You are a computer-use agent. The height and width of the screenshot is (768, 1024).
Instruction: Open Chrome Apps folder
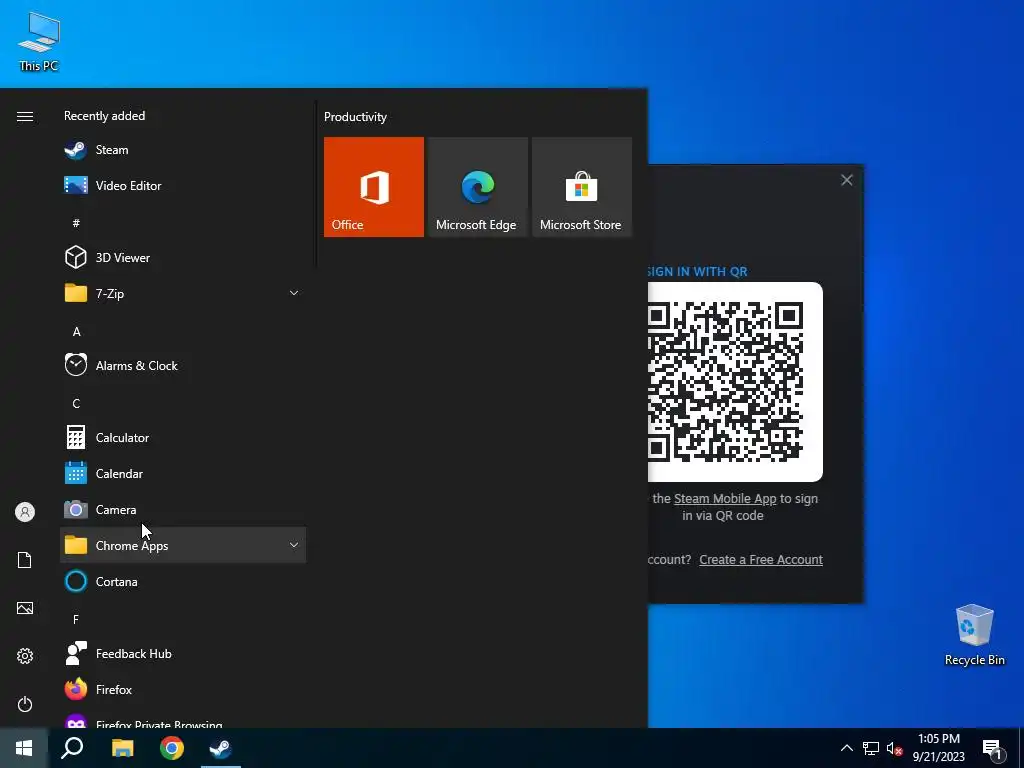(x=183, y=545)
